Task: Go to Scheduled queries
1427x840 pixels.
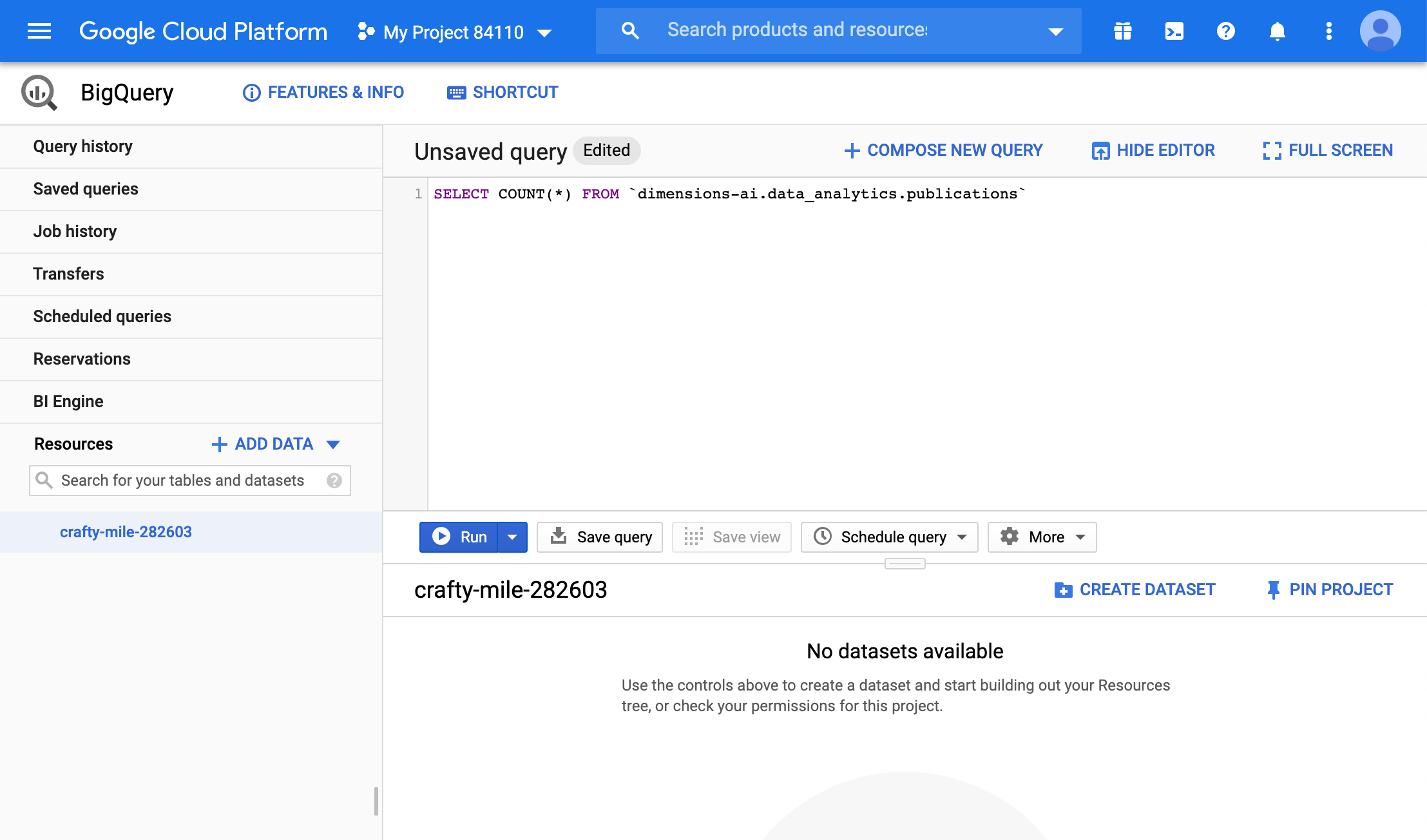Action: tap(191, 317)
